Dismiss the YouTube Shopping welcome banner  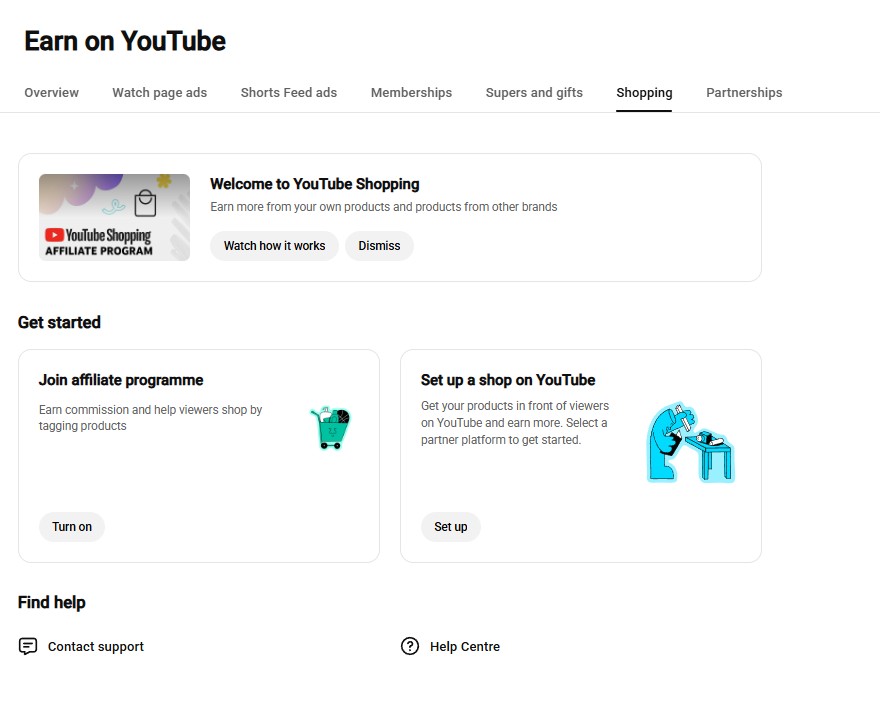click(379, 246)
